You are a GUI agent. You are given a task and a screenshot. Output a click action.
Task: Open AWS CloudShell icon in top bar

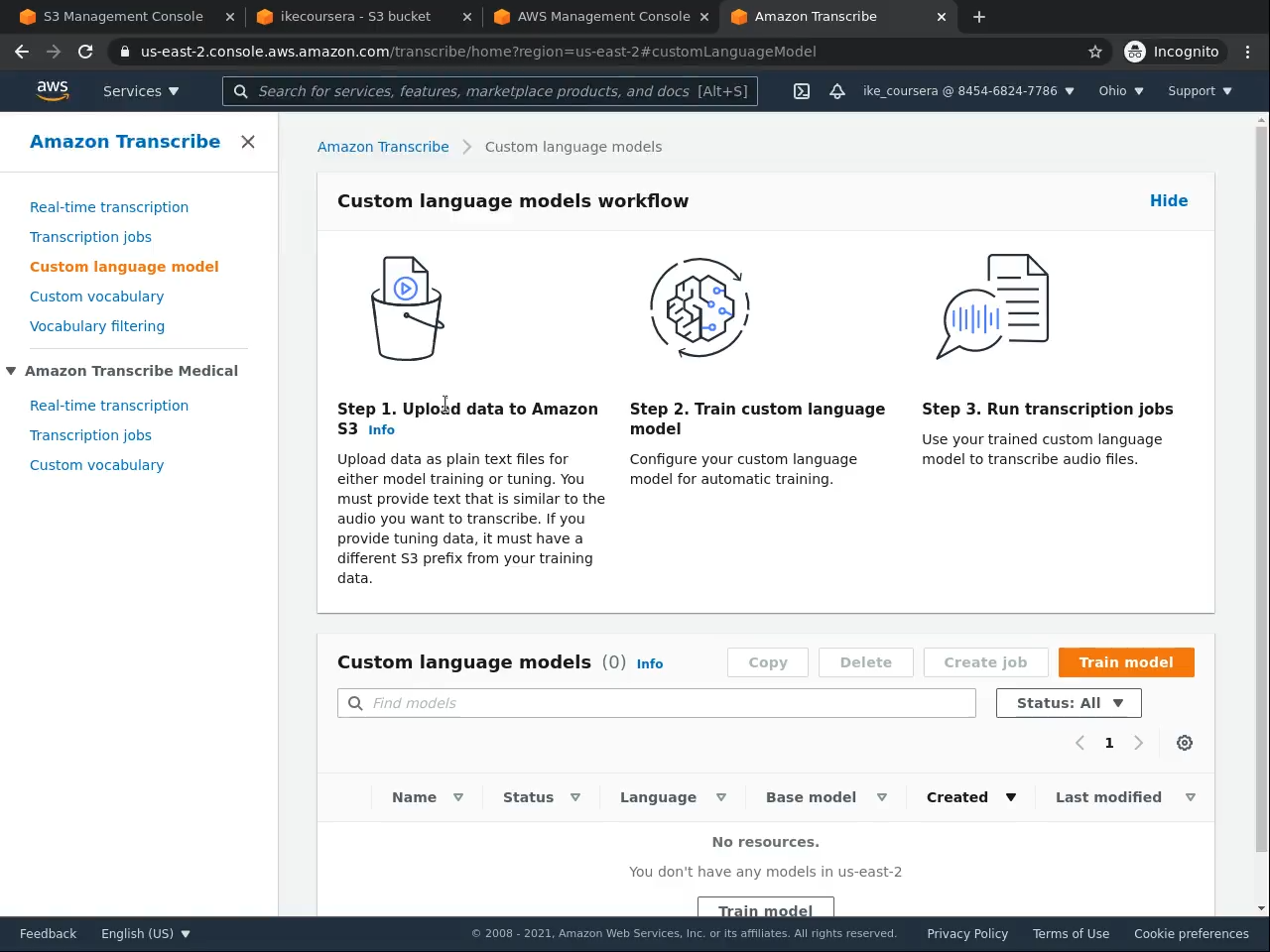tap(802, 91)
